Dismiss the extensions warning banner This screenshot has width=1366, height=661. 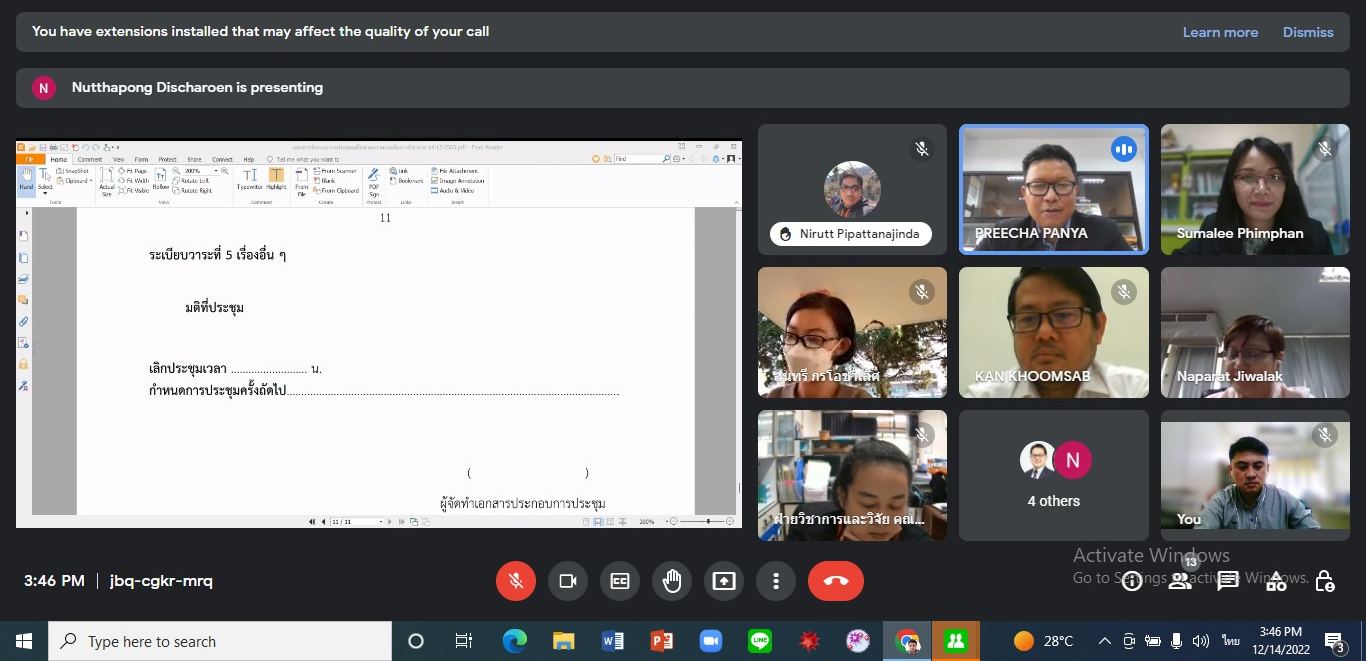(1308, 32)
